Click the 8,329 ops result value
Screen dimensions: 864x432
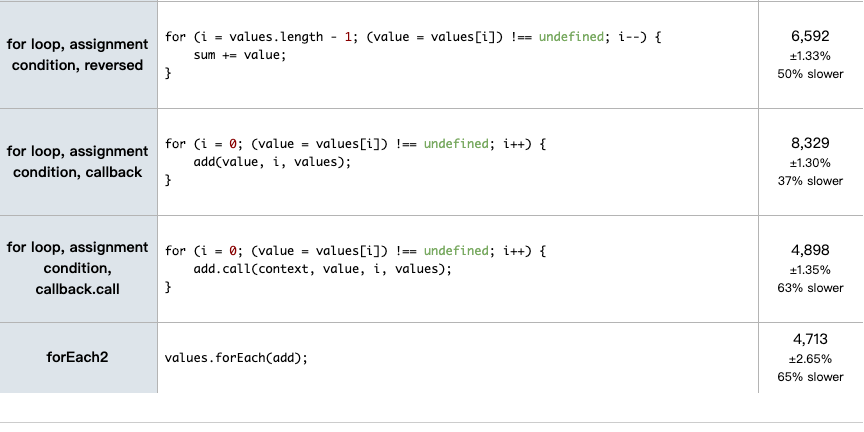pyautogui.click(x=810, y=143)
